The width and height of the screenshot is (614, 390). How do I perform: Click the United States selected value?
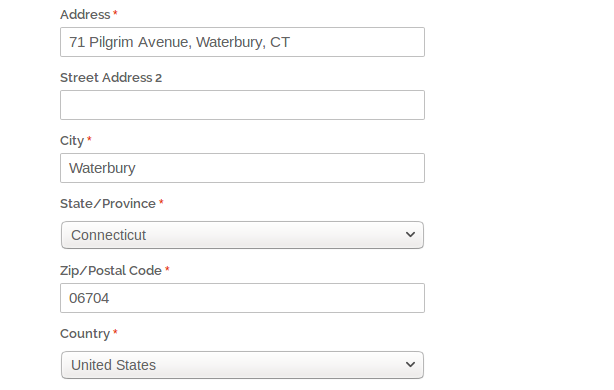[113, 365]
